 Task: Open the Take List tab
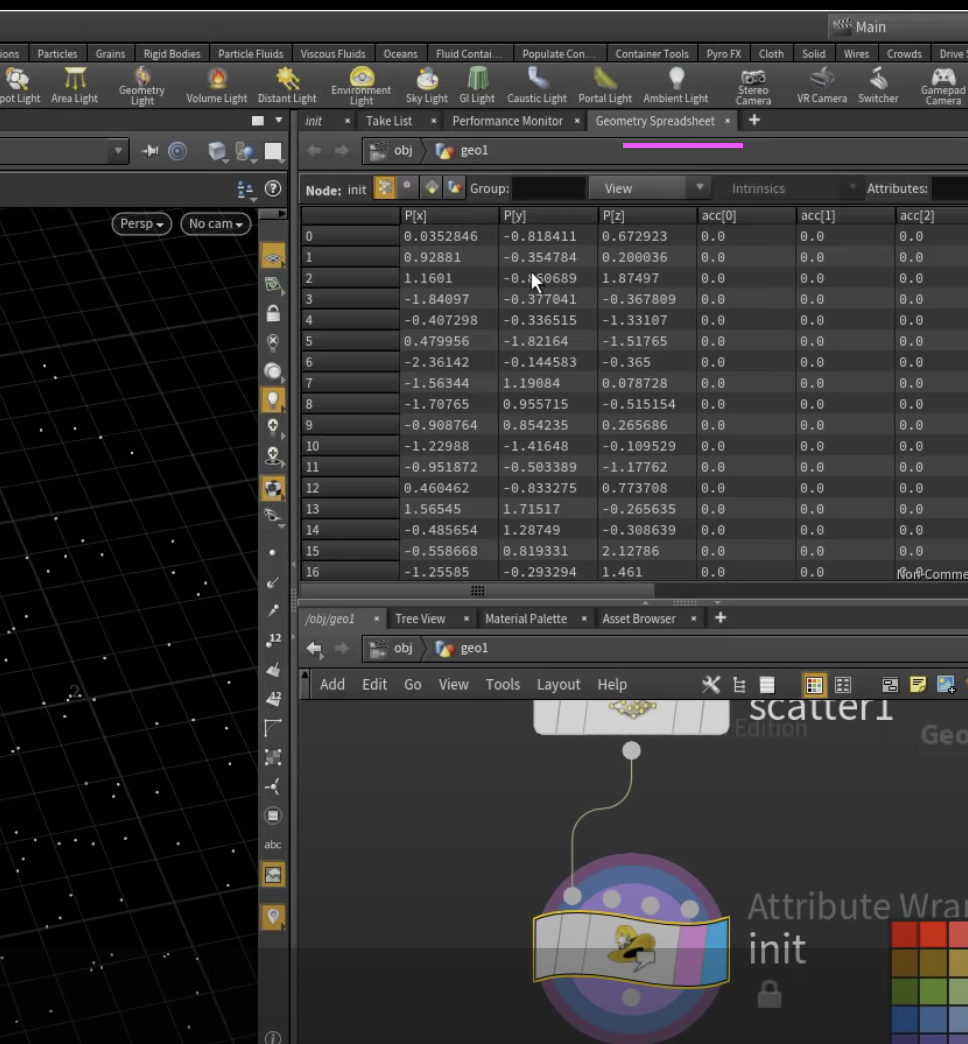click(x=389, y=121)
